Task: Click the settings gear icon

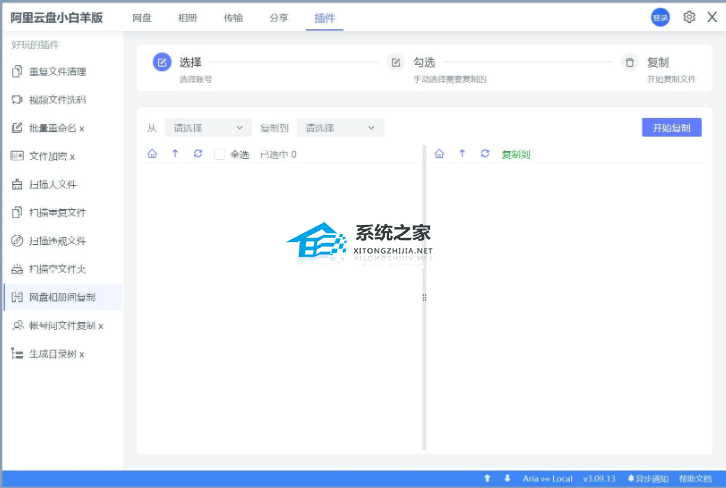Action: coord(689,17)
